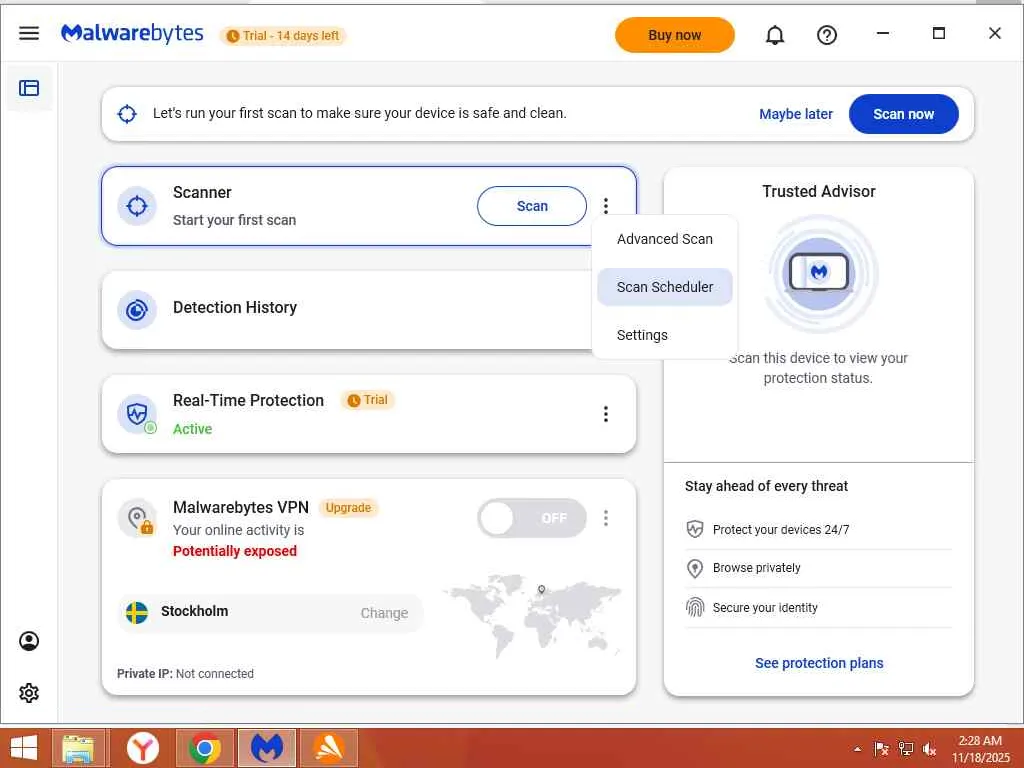
Task: Open the orange app on the taskbar
Action: (x=329, y=748)
